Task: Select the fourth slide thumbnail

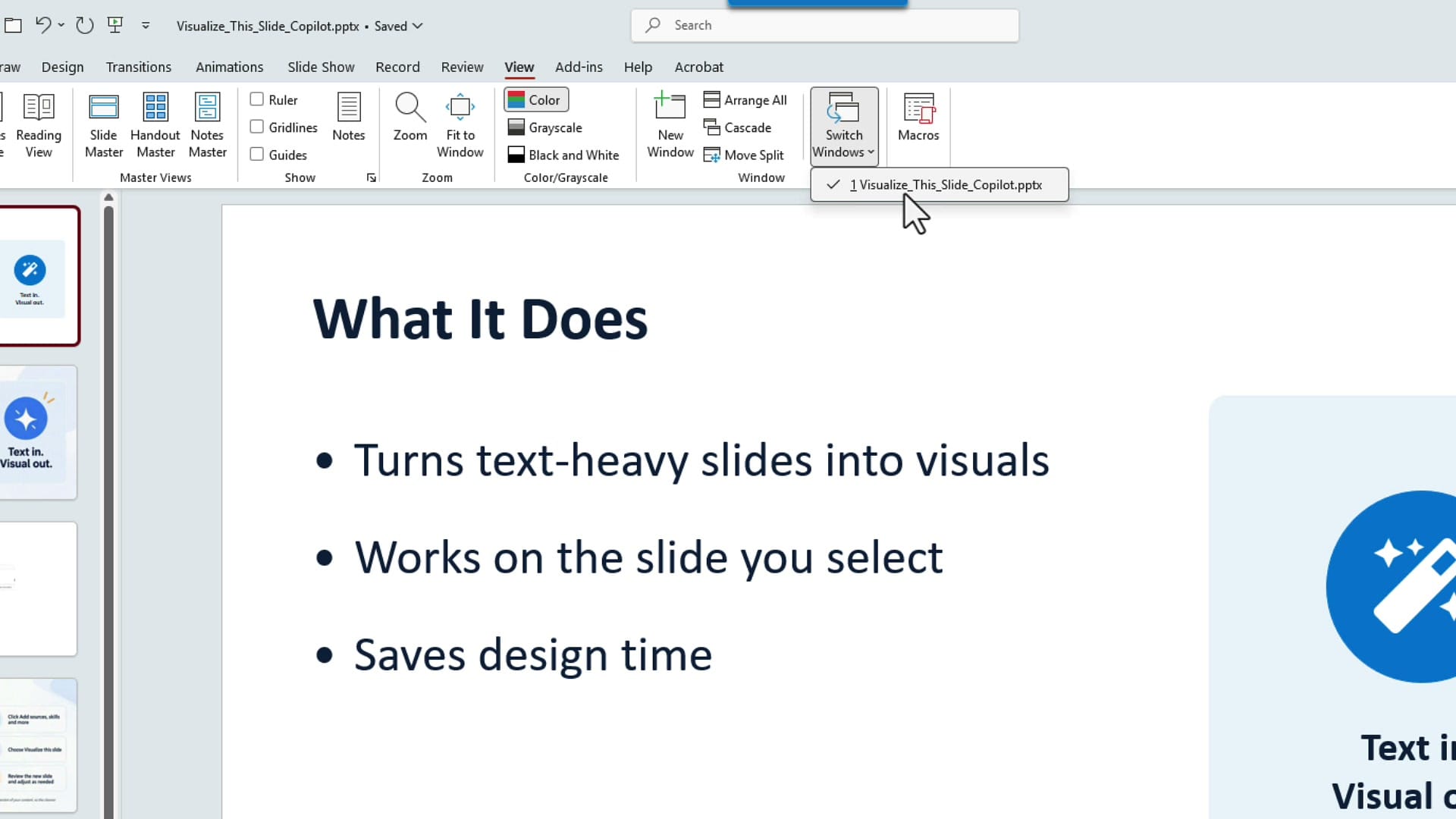Action: click(38, 745)
